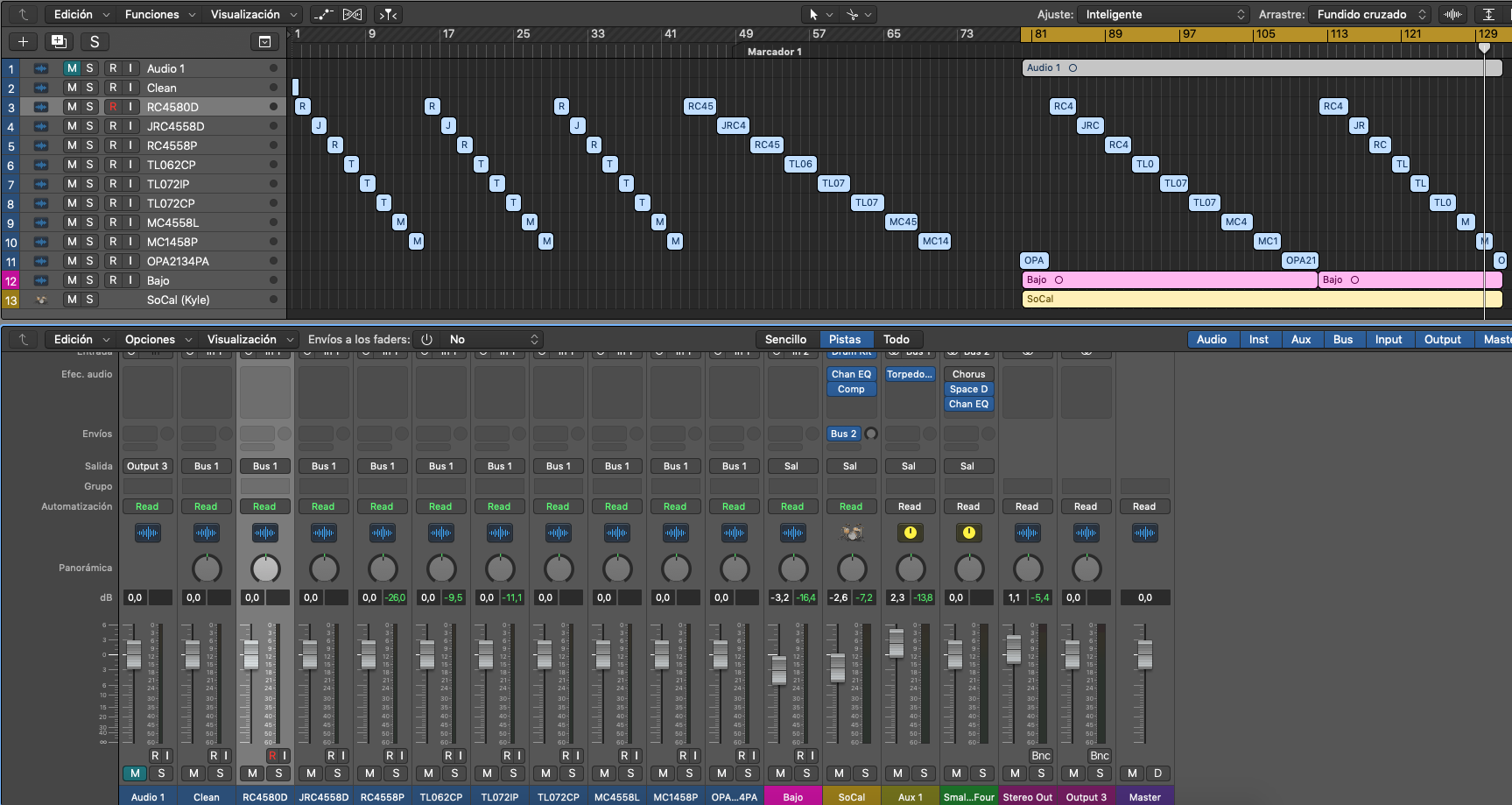Open the Arrastre Fundido cruzado dropdown
Image resolution: width=1512 pixels, height=805 pixels.
pos(1370,14)
